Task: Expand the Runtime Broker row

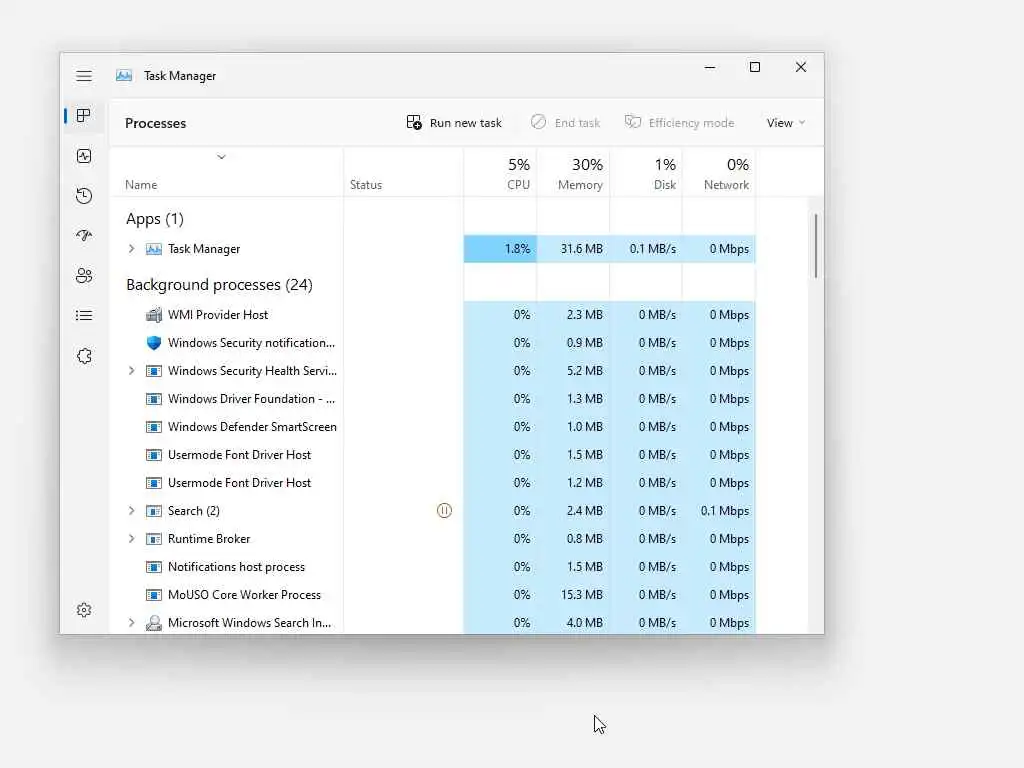Action: [x=131, y=539]
